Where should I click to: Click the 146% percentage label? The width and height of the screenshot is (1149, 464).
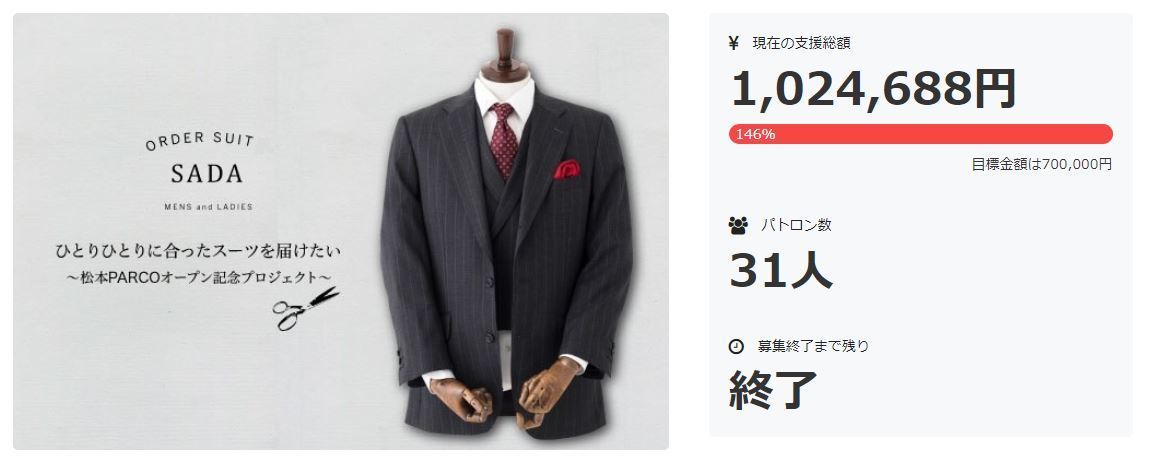(x=755, y=134)
